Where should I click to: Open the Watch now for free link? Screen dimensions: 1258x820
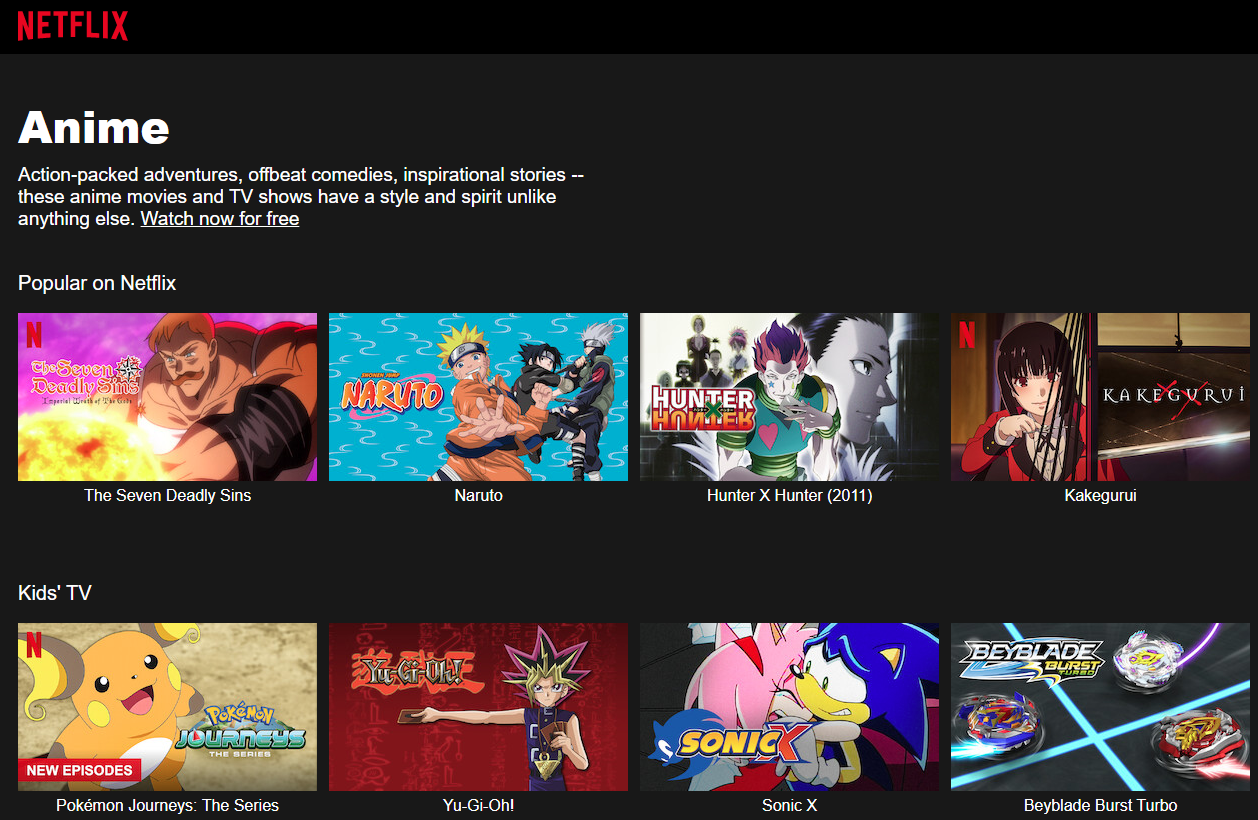click(x=220, y=218)
